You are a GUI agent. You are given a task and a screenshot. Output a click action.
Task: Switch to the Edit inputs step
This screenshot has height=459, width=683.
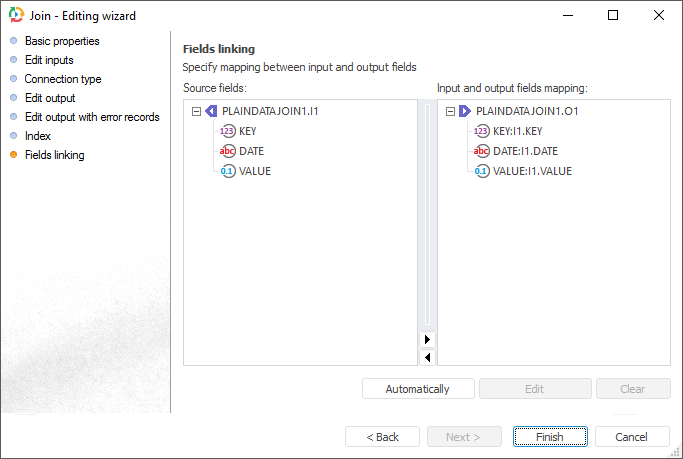coord(49,60)
